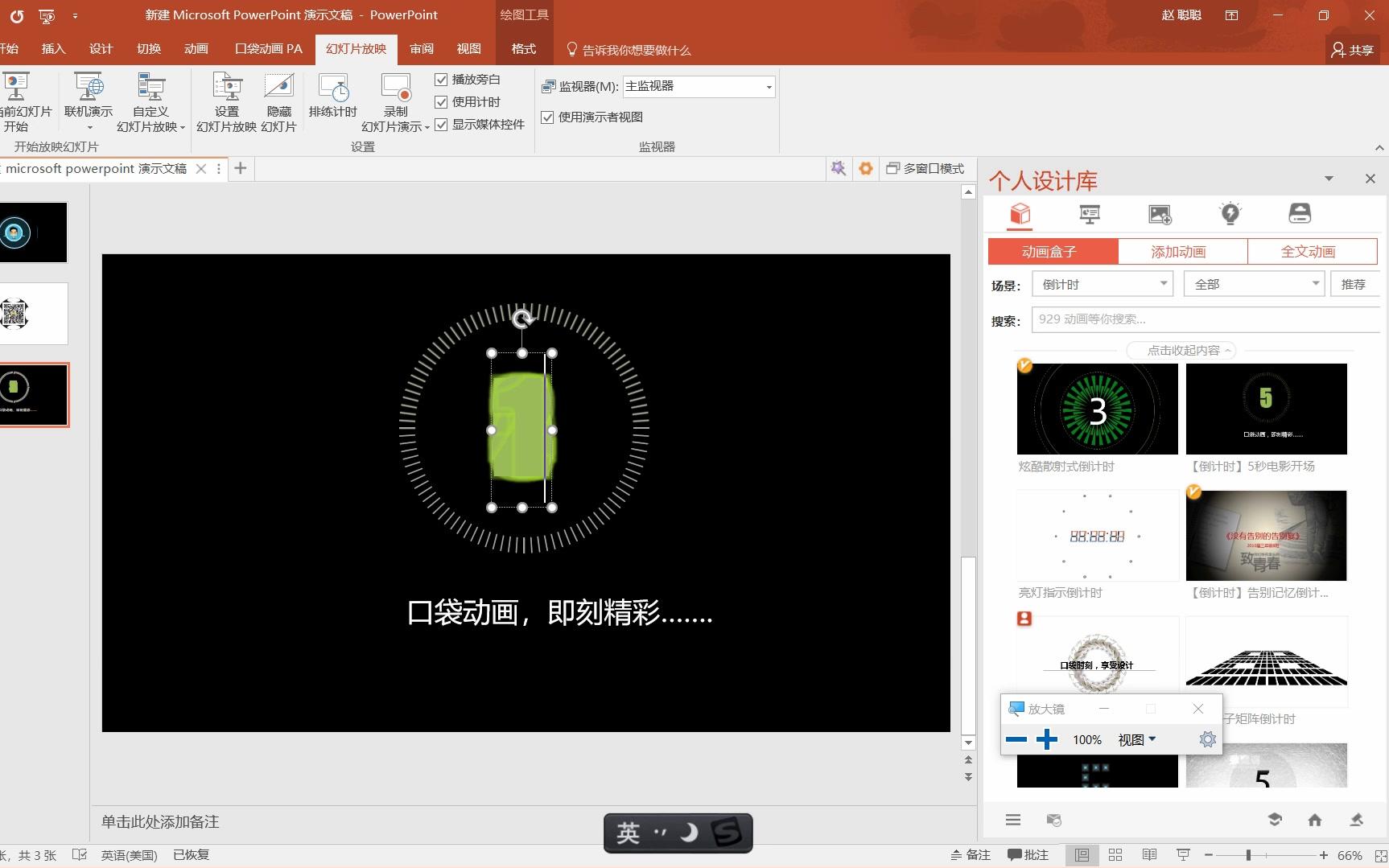Open design library pane options arrow
The height and width of the screenshot is (868, 1389).
pos(1329,179)
